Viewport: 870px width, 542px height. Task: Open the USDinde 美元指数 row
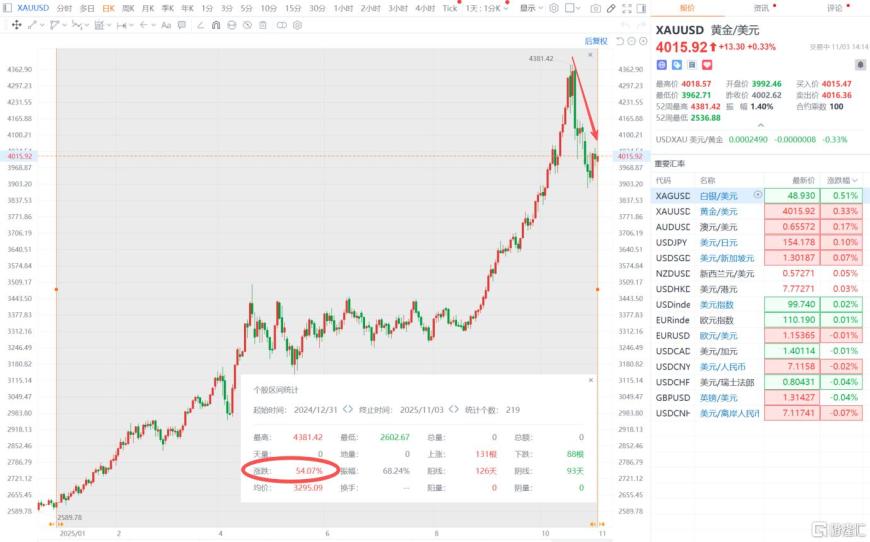click(757, 305)
